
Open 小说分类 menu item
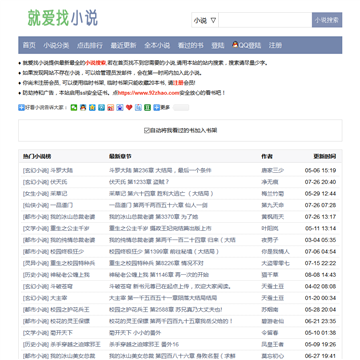(56, 45)
